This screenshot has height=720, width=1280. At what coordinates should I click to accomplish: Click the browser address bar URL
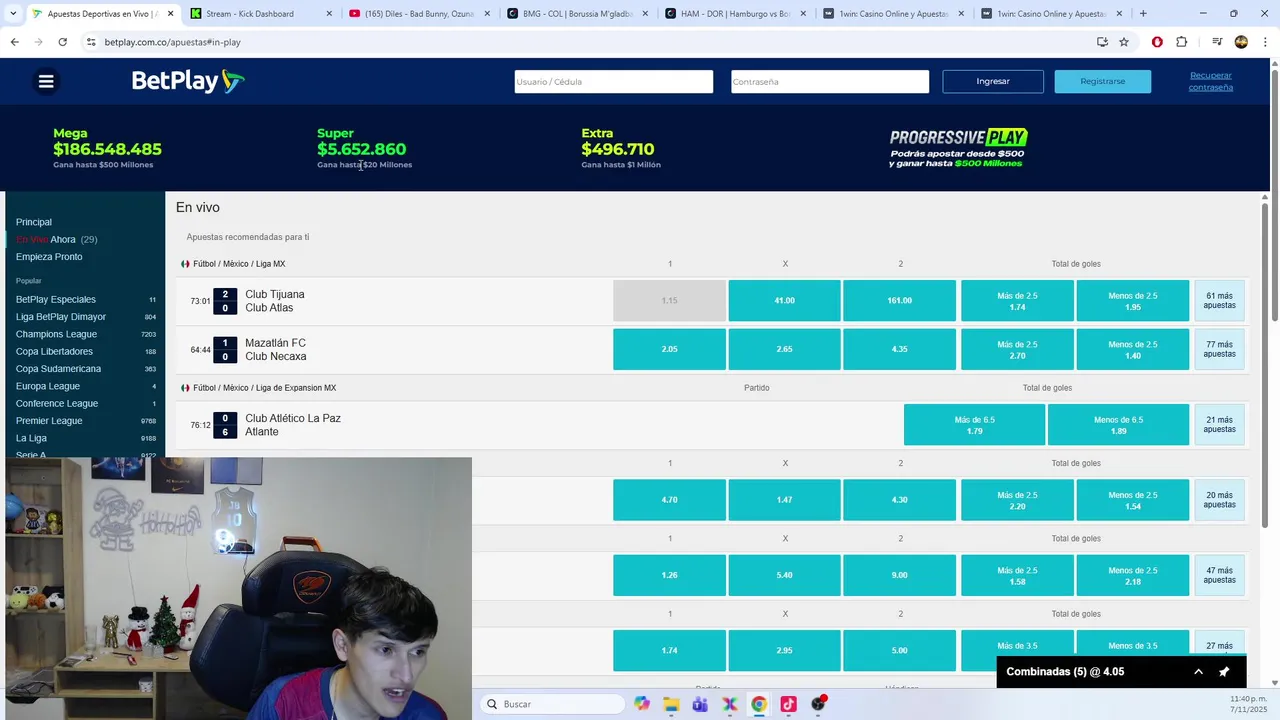(x=172, y=42)
